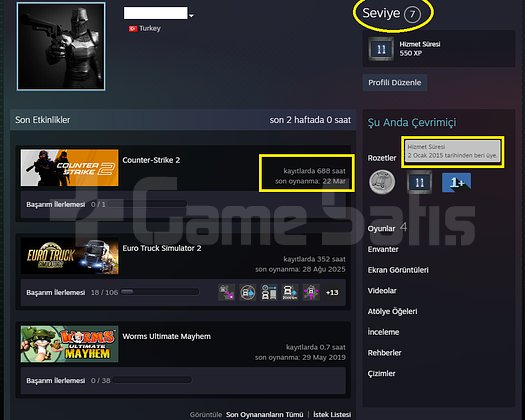
Task: Select the 11 years badge in the badges row
Action: (419, 182)
